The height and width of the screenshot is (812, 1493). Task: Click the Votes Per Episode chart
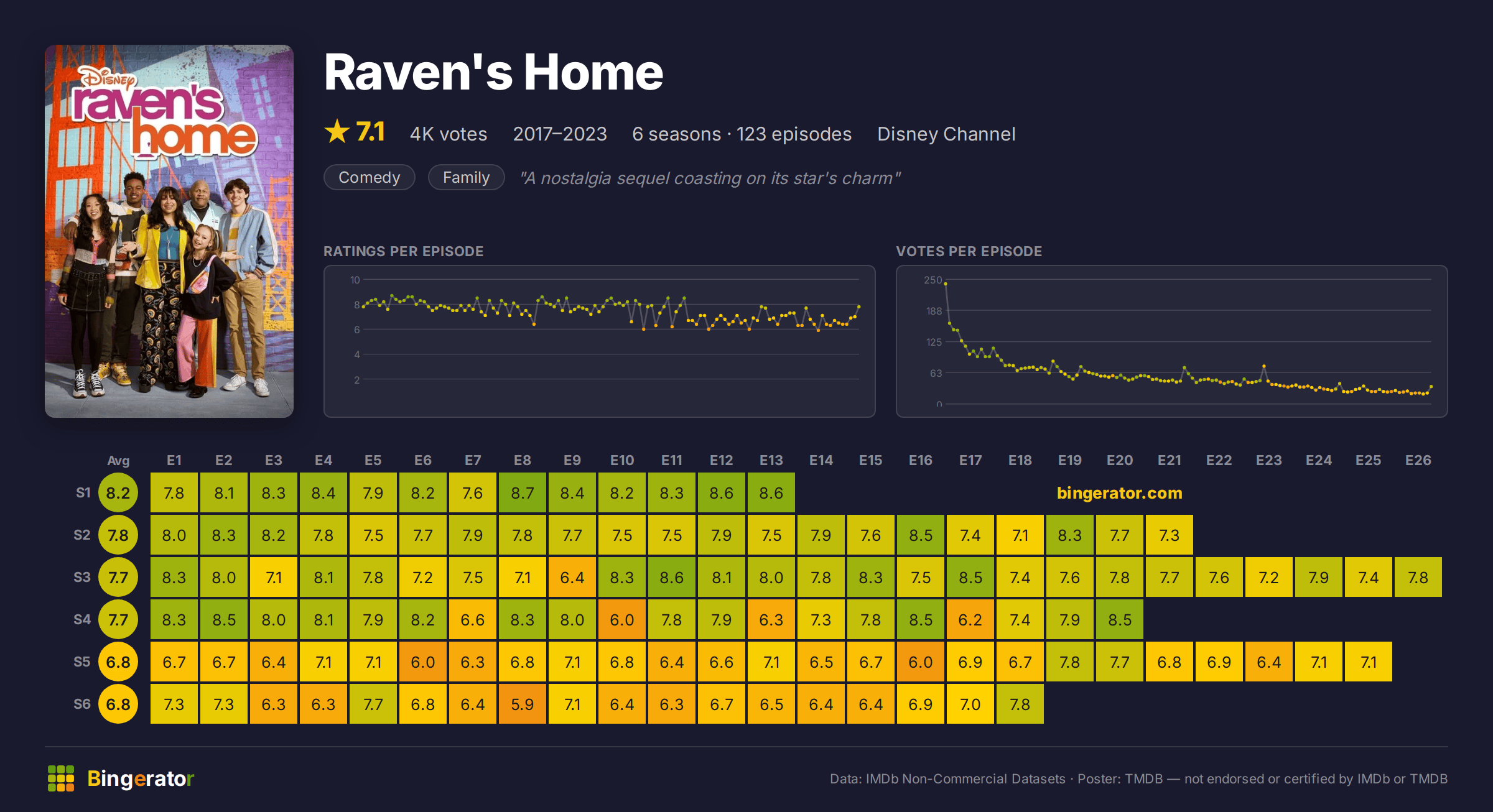click(x=1172, y=341)
